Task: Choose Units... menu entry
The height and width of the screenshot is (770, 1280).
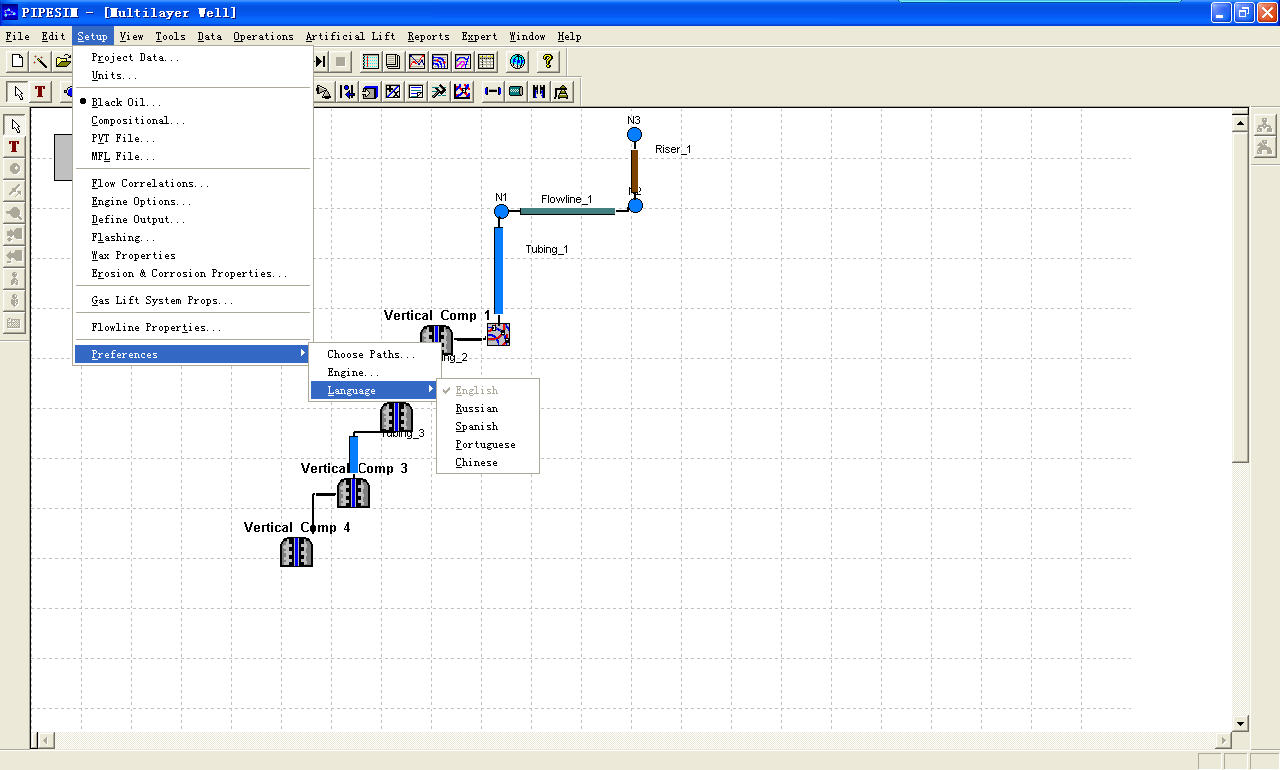Action: click(x=194, y=75)
